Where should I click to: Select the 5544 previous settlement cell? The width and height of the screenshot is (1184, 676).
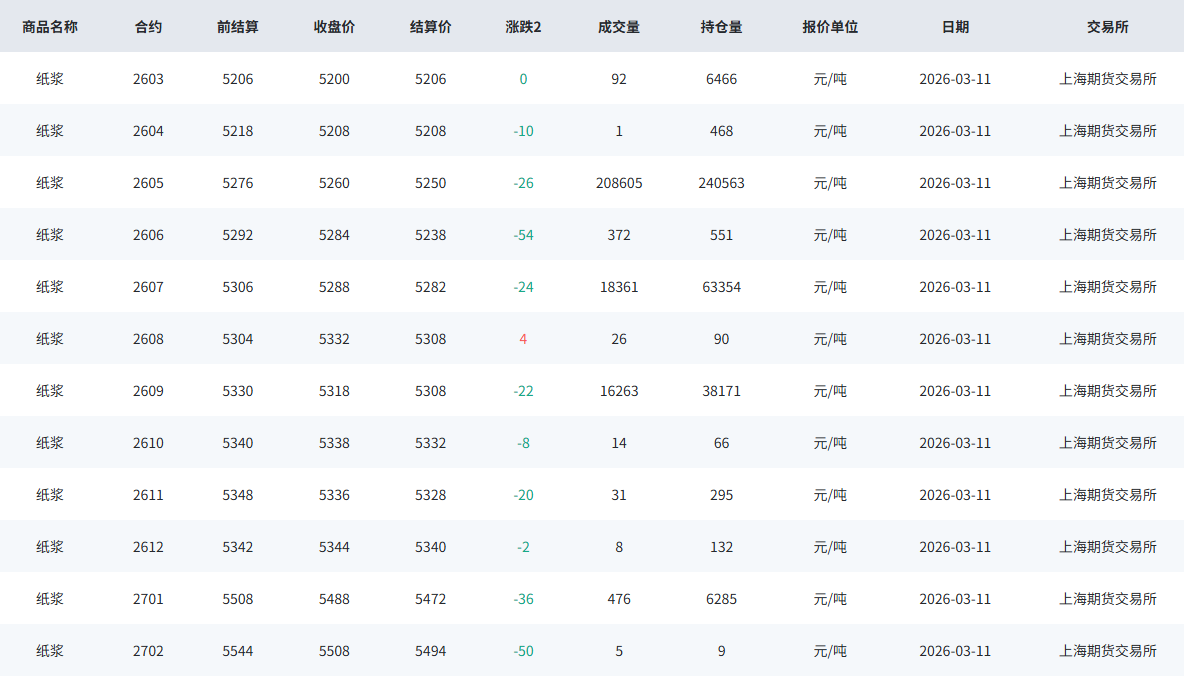(x=238, y=651)
